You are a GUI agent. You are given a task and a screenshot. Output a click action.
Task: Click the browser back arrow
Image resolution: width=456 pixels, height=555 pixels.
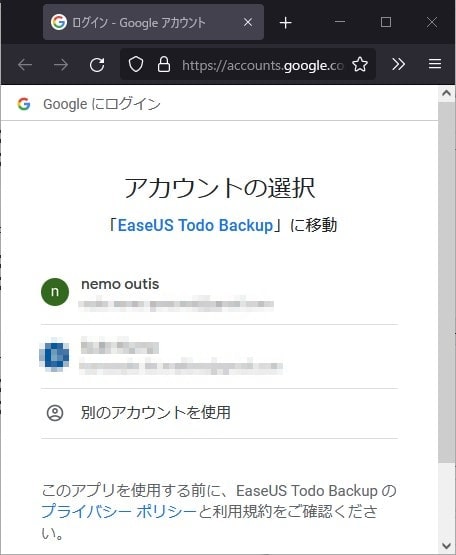tap(25, 65)
